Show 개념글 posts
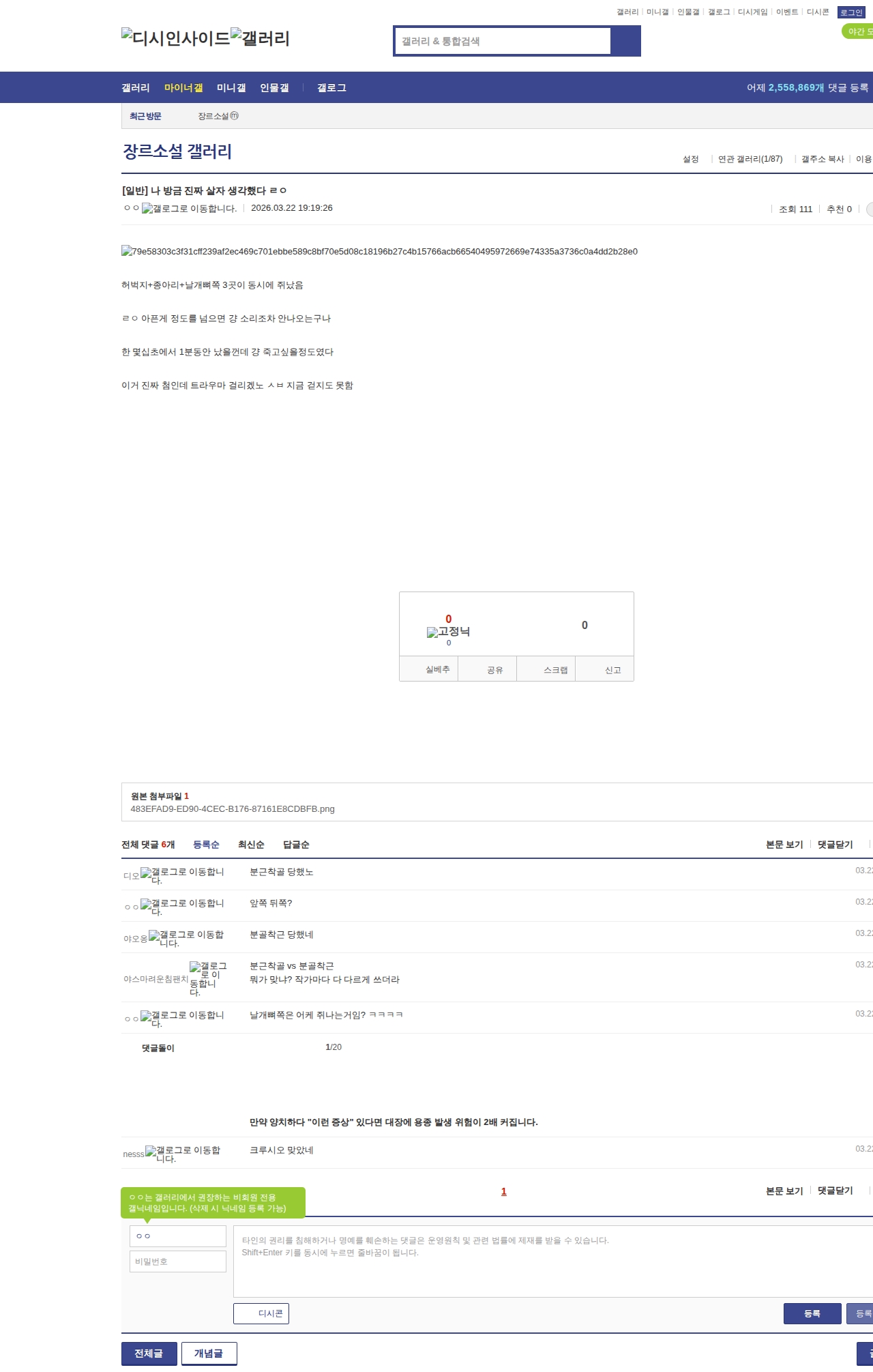Image resolution: width=873 pixels, height=1372 pixels. pyautogui.click(x=209, y=1354)
